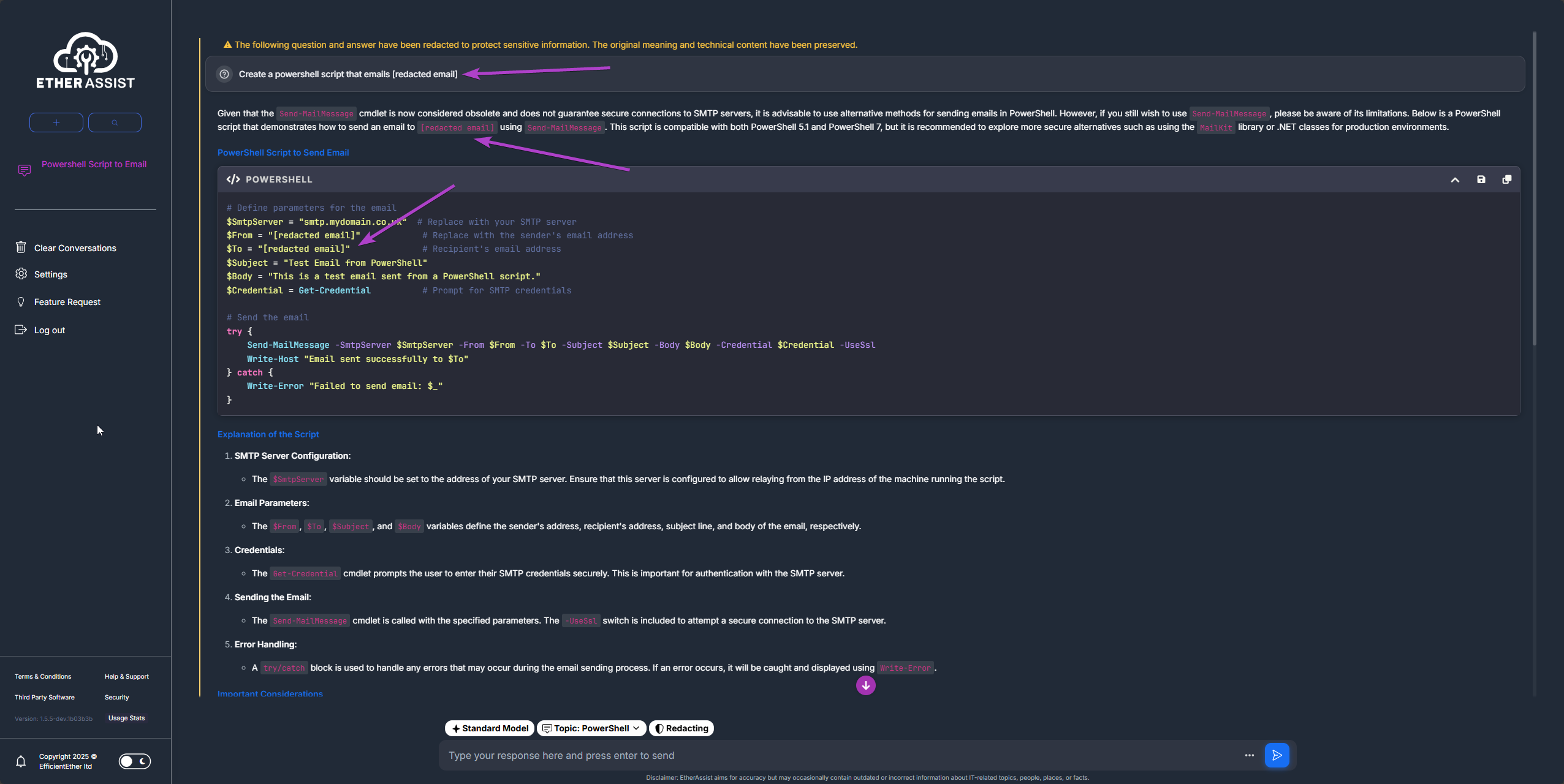Click the Write-Error inline code tag

pos(905,668)
